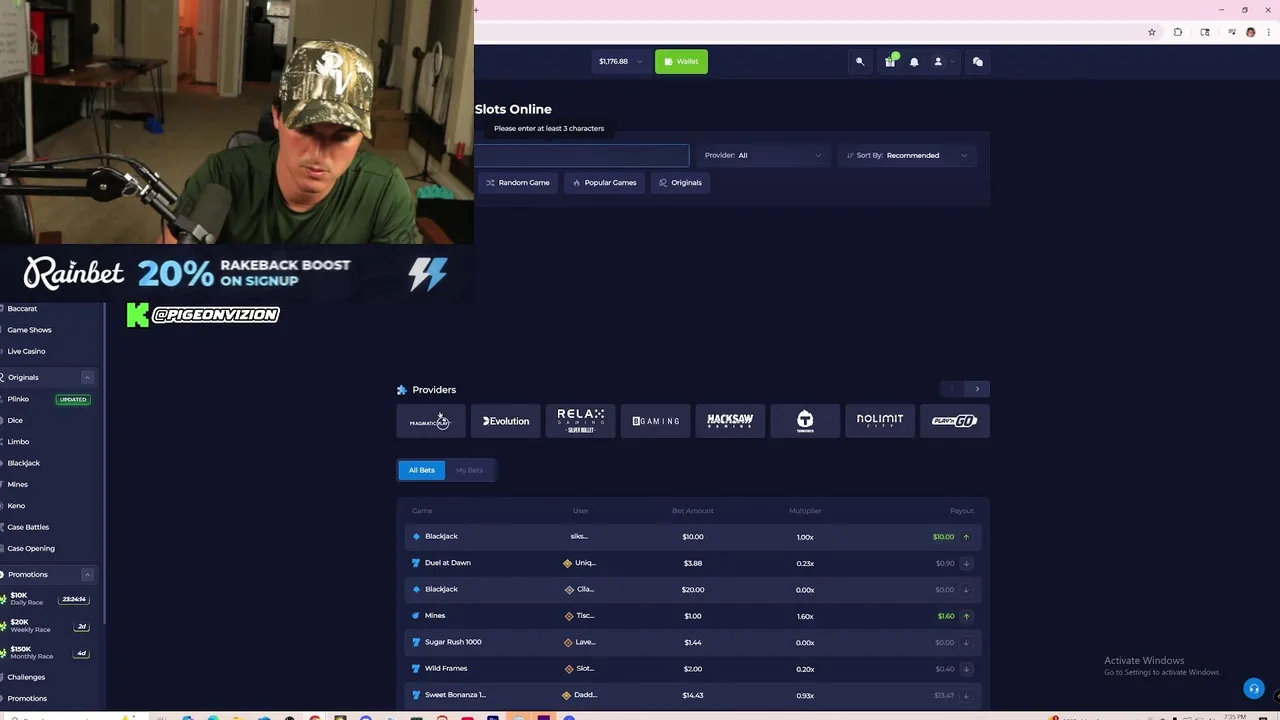Select the Nolimit City provider logo
Image resolution: width=1280 pixels, height=720 pixels.
click(x=880, y=421)
